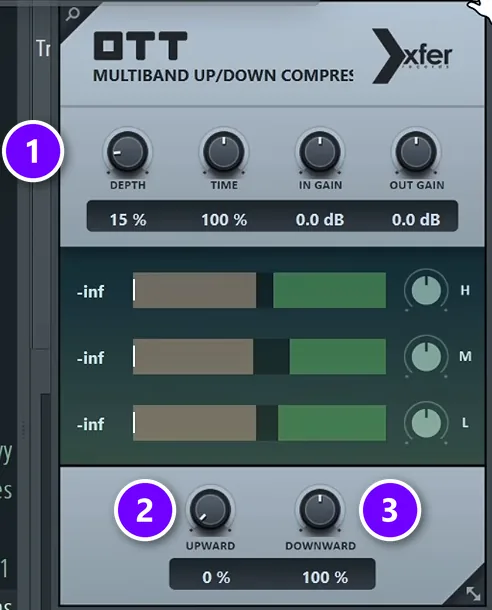492x610 pixels.
Task: Click the Time knob
Action: click(x=224, y=152)
